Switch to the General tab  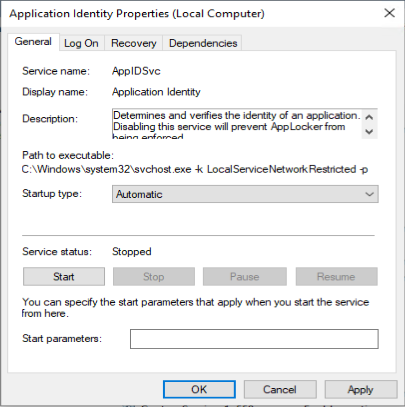click(33, 42)
